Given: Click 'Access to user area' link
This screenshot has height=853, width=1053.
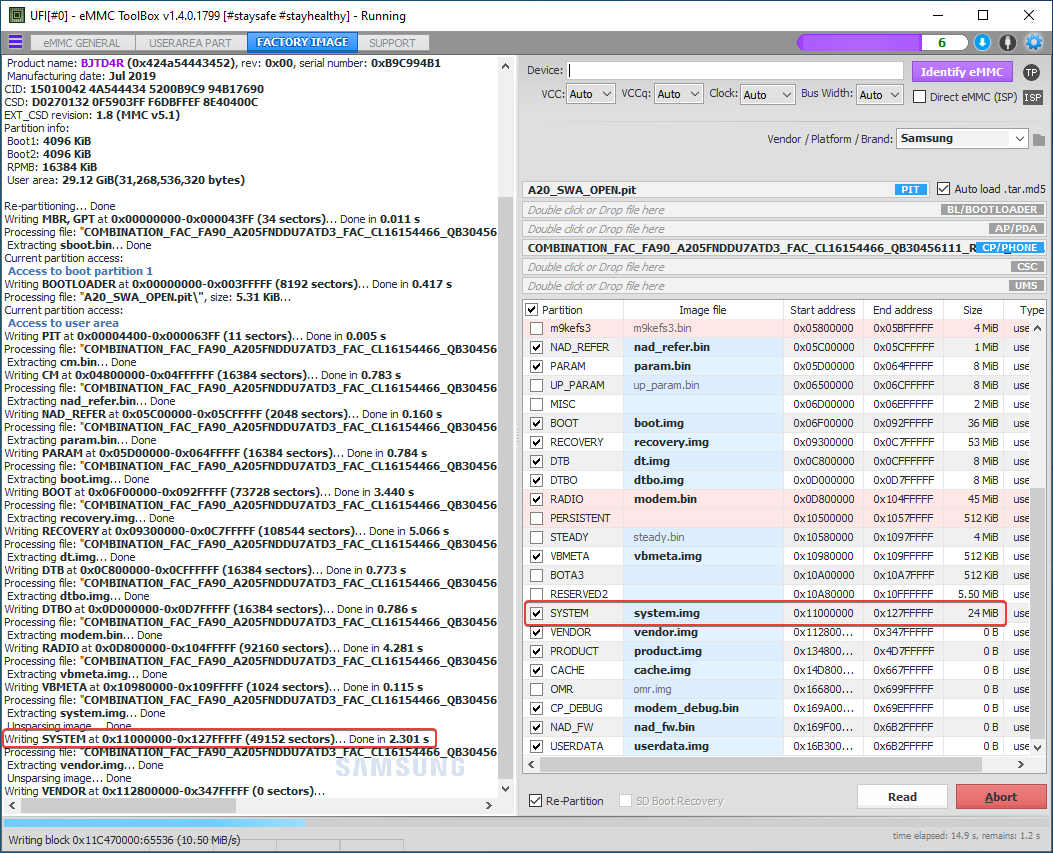Looking at the screenshot, I should pos(63,323).
